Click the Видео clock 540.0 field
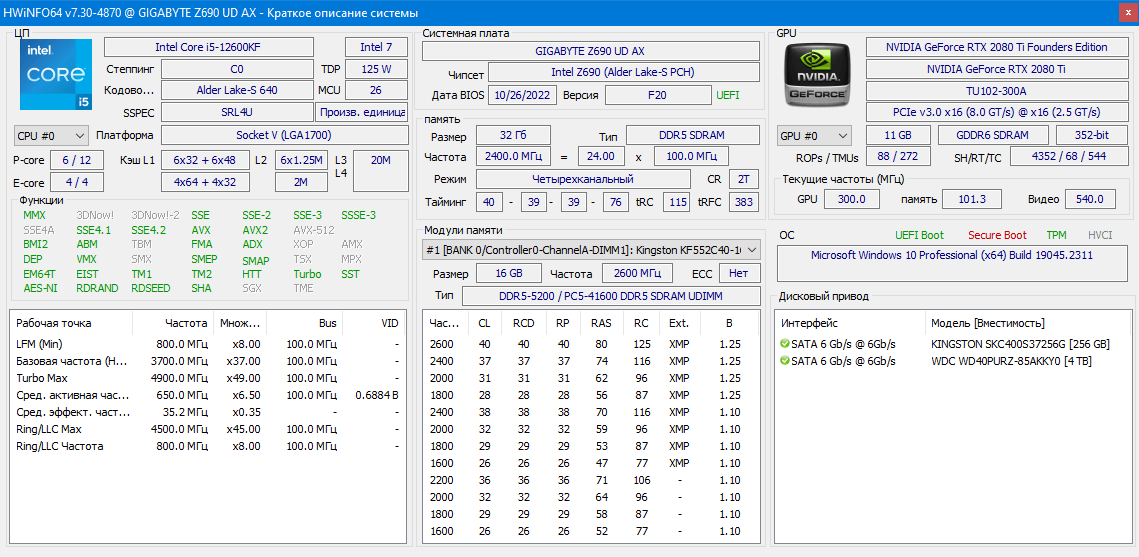This screenshot has height=557, width=1139. click(1091, 199)
